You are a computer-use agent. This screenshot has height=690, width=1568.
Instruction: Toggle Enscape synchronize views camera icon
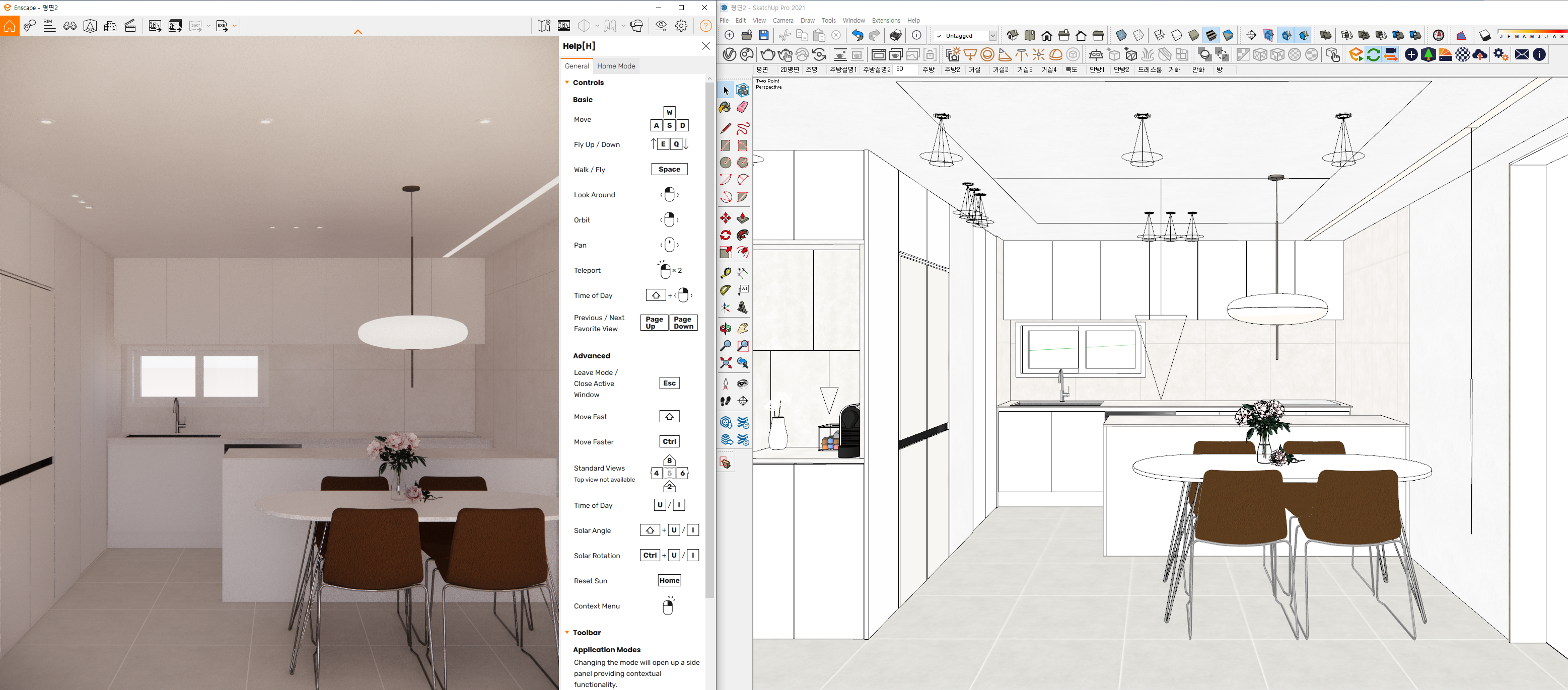pyautogui.click(x=1391, y=55)
